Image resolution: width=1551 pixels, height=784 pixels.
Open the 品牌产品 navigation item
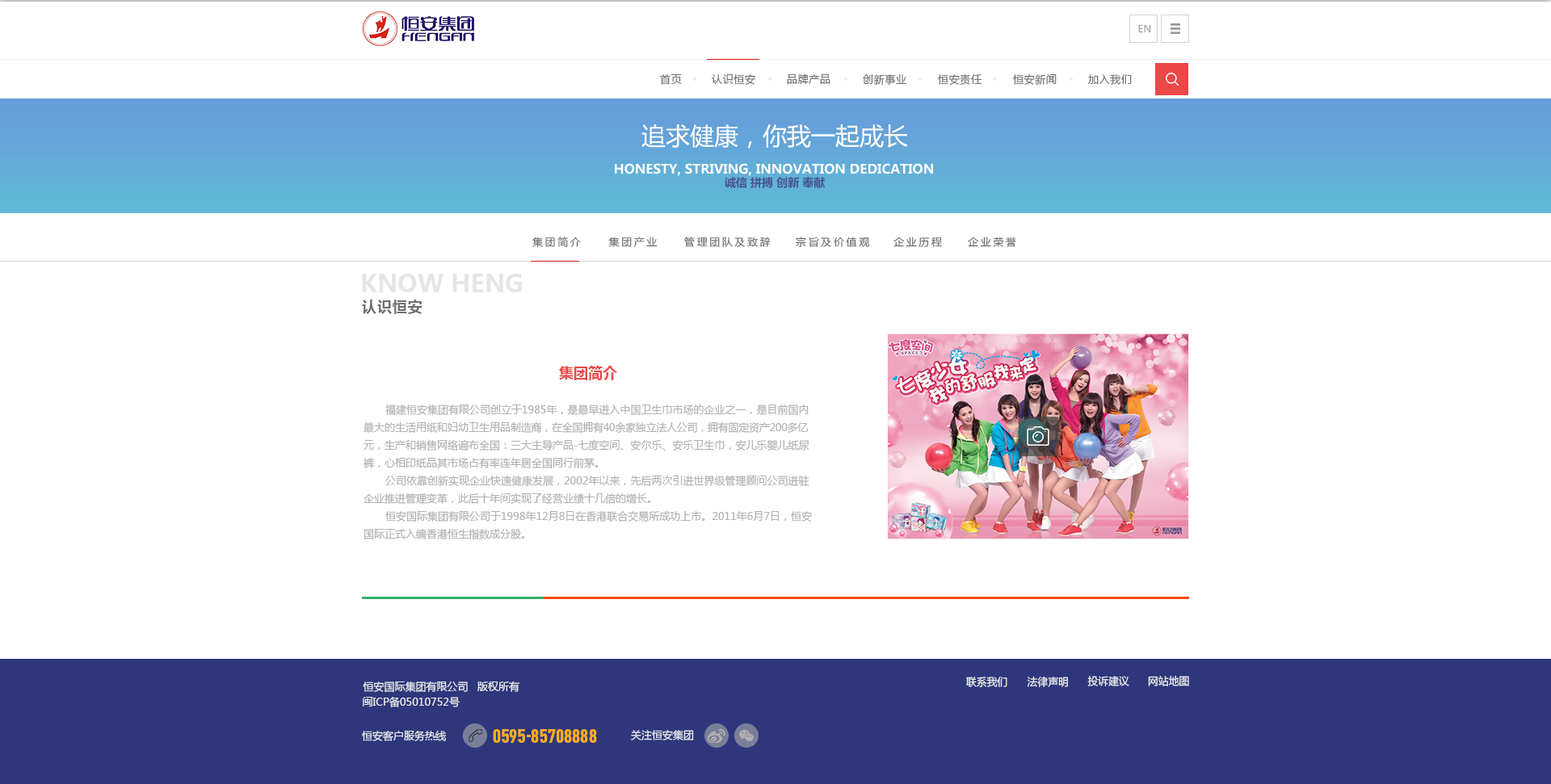(x=809, y=79)
